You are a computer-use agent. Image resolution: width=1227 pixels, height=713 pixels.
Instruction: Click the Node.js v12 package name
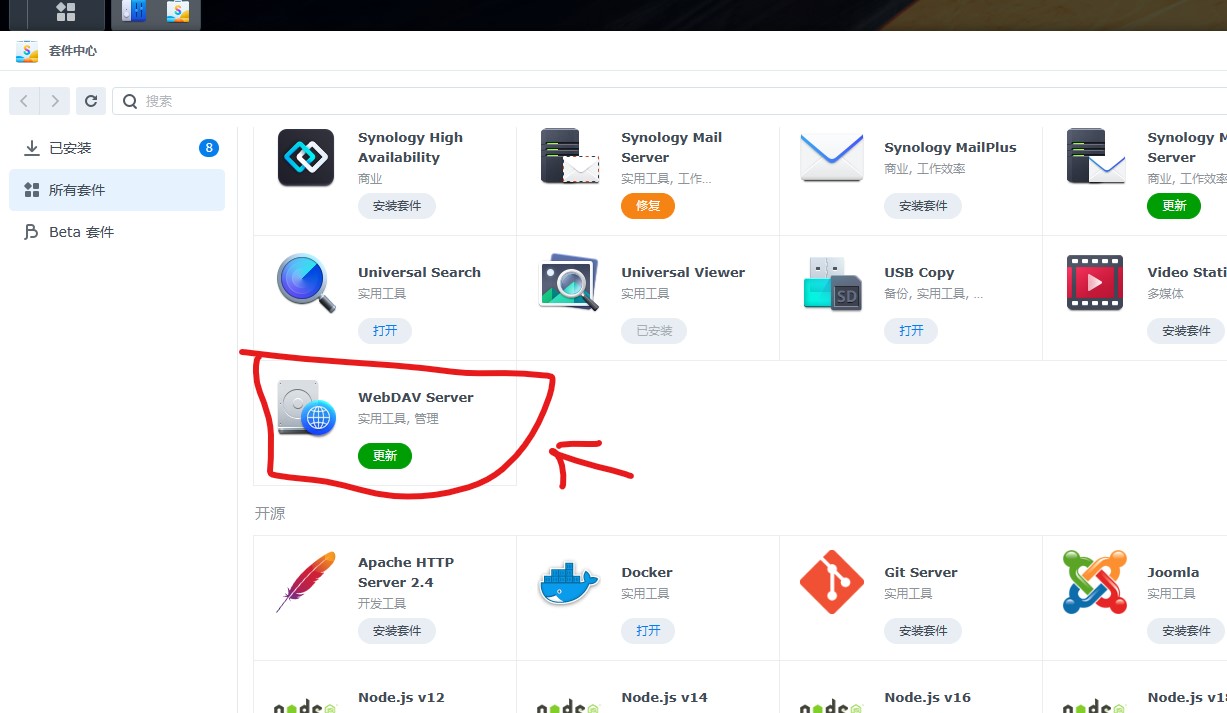[x=402, y=698]
